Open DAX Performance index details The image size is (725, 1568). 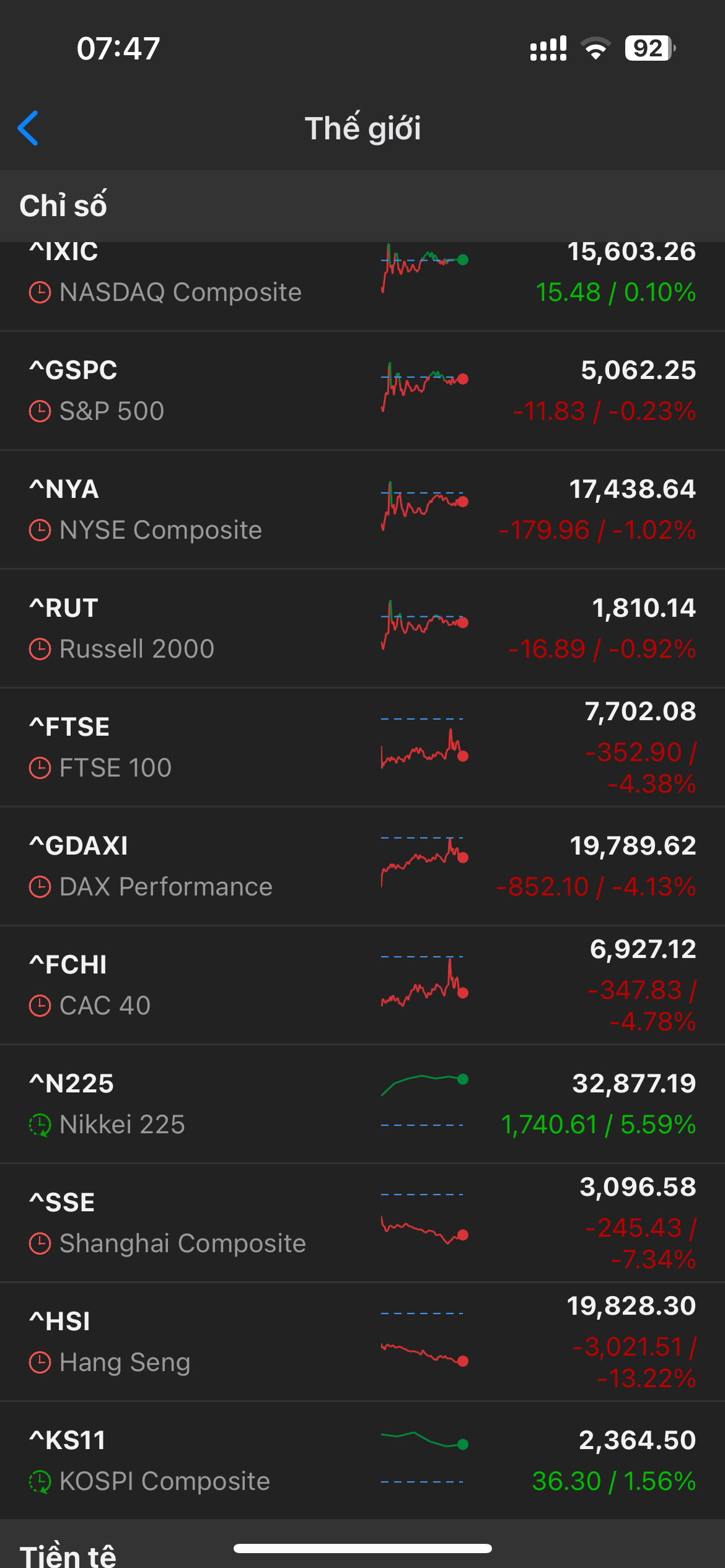pyautogui.click(x=166, y=887)
